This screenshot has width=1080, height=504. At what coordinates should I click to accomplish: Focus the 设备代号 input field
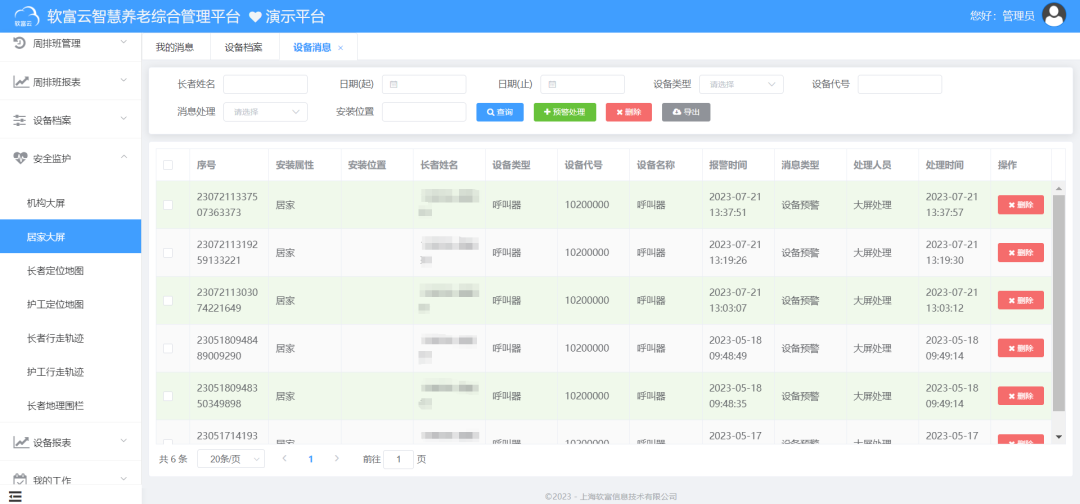click(900, 84)
